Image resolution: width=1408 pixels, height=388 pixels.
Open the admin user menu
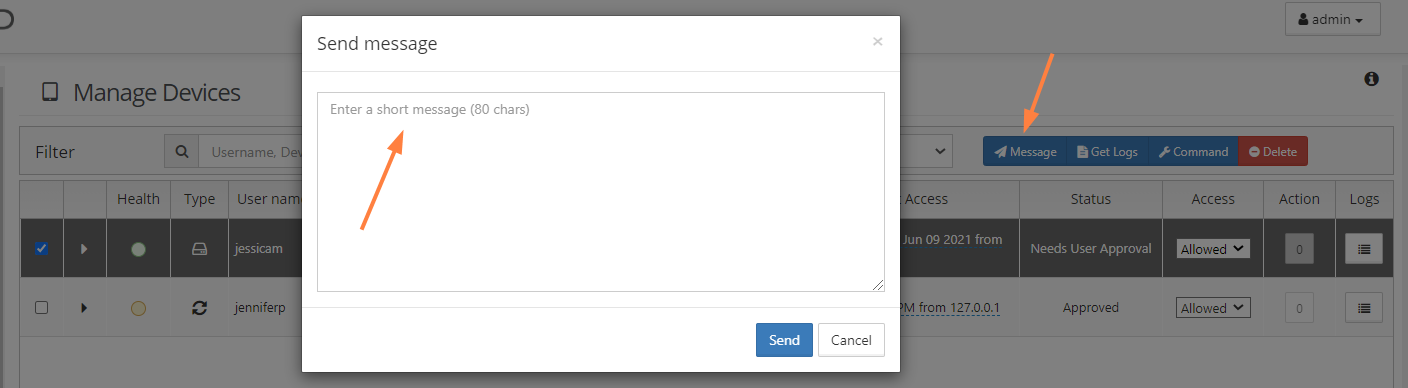click(x=1333, y=19)
